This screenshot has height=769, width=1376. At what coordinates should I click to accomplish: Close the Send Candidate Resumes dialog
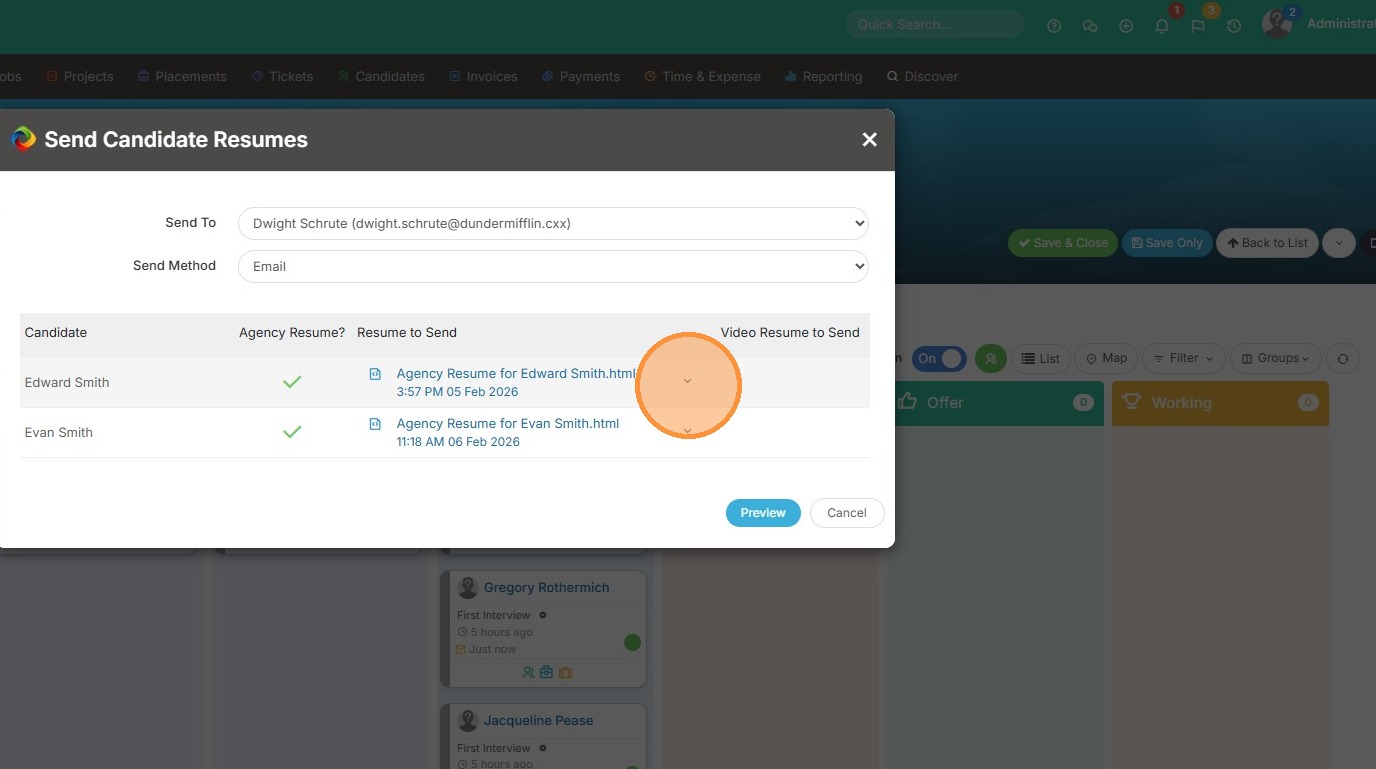click(x=869, y=140)
